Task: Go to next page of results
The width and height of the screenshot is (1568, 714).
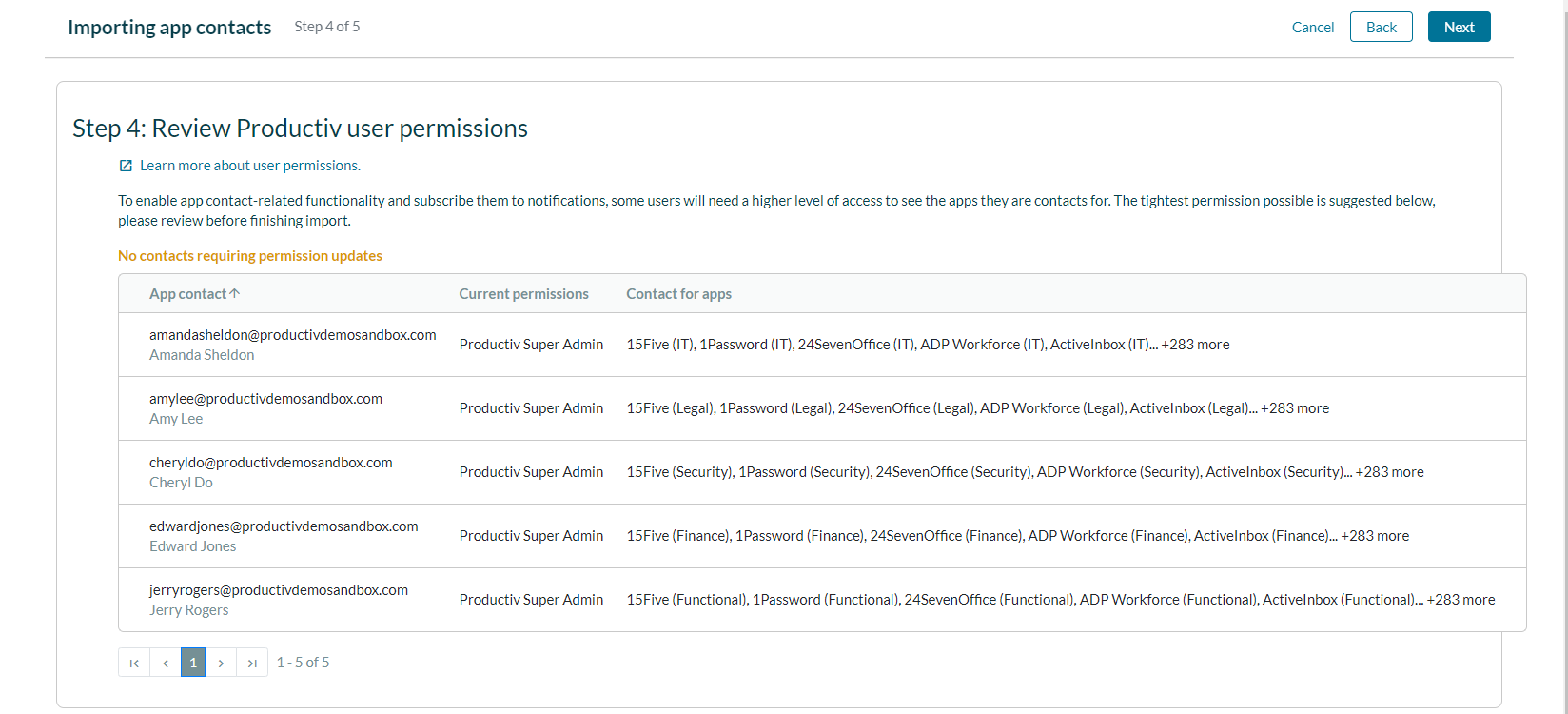Action: tap(221, 663)
